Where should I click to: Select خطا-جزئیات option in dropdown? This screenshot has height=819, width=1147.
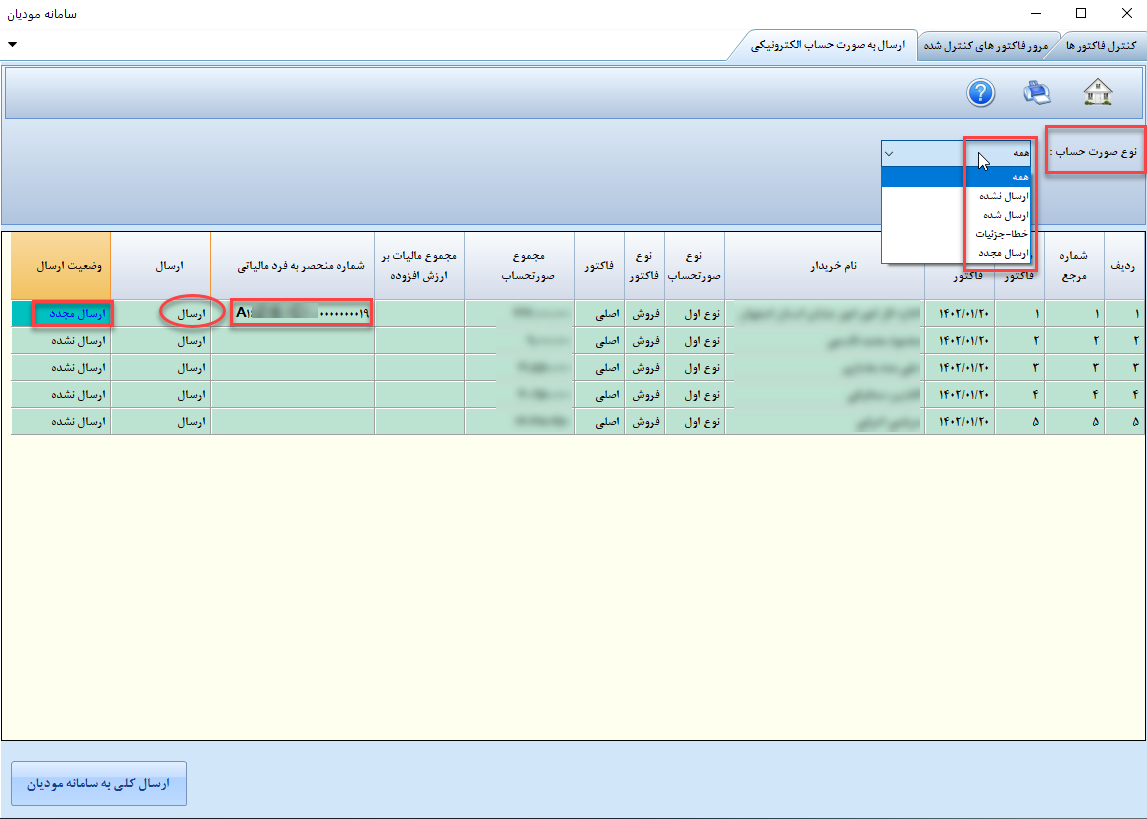point(1001,234)
